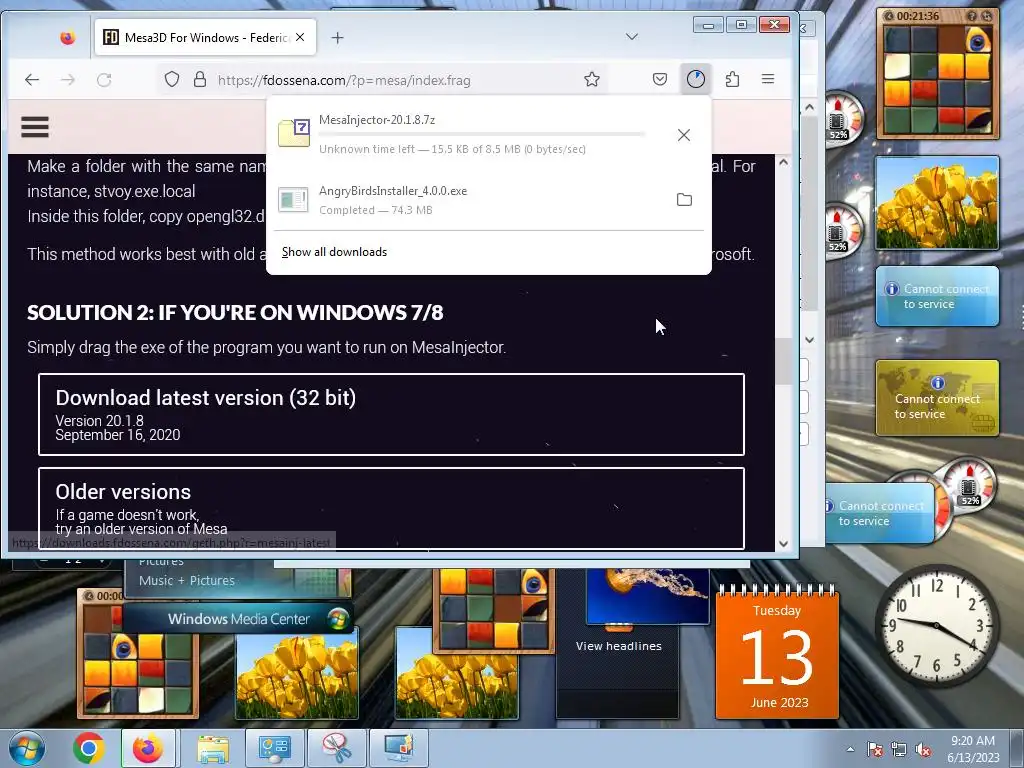This screenshot has height=768, width=1024.
Task: Open Windows Media Center gadget
Action: point(238,618)
